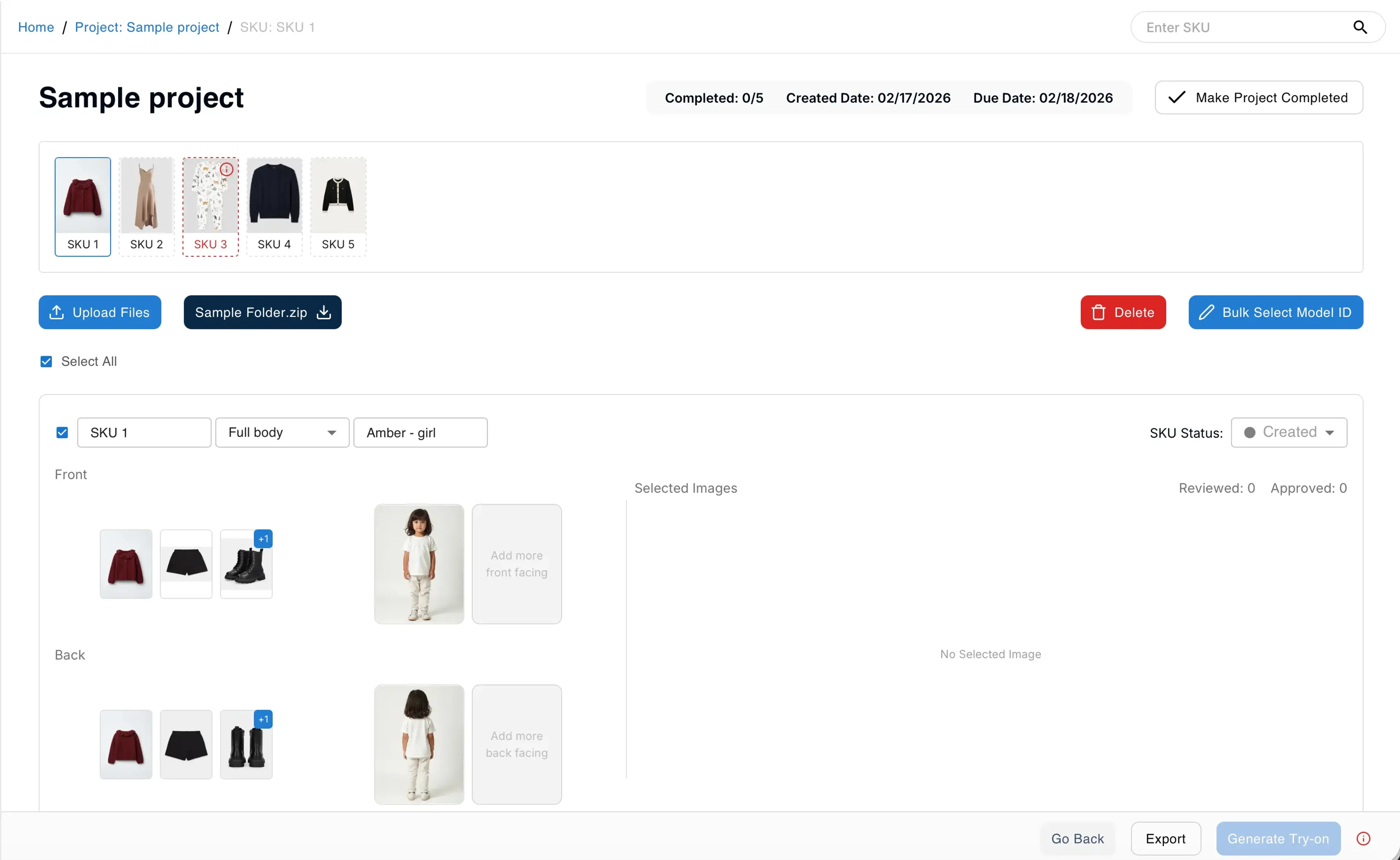1400x860 pixels.
Task: Click Go Back button
Action: [1077, 838]
